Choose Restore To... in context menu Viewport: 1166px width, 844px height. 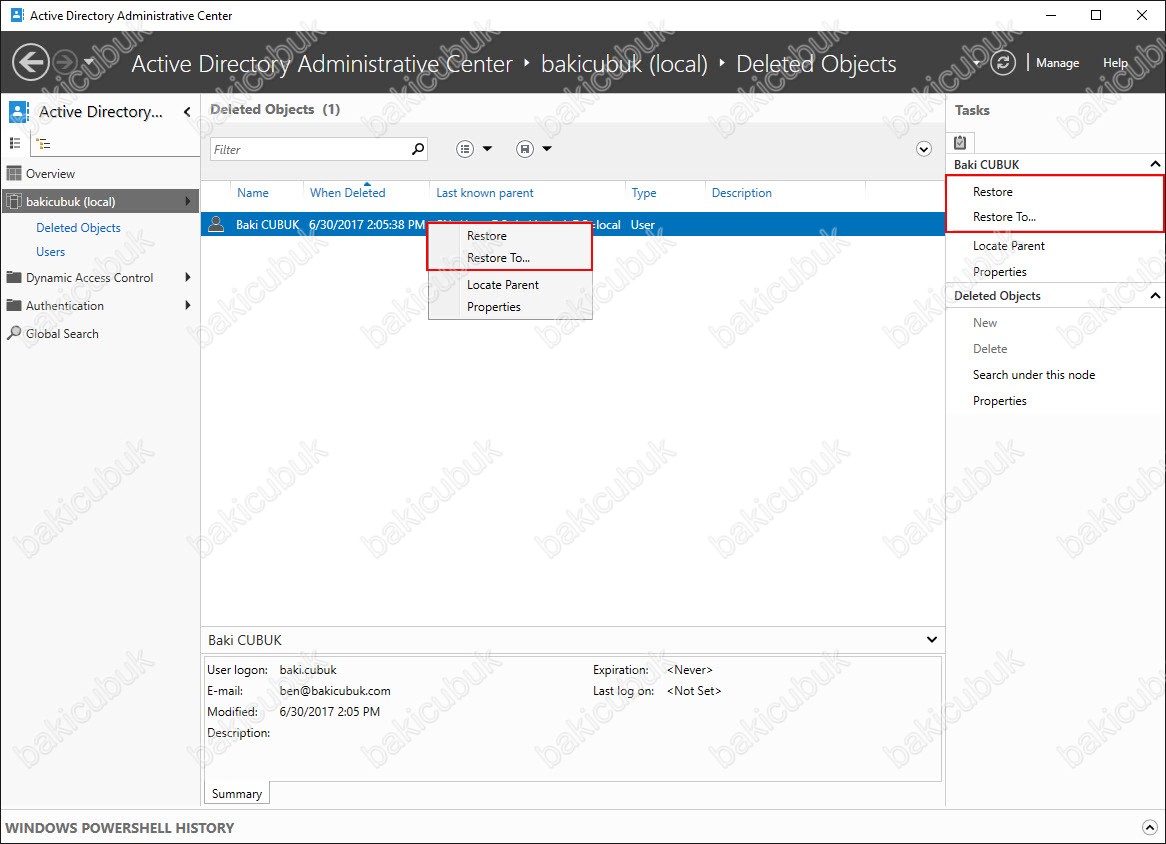[498, 258]
